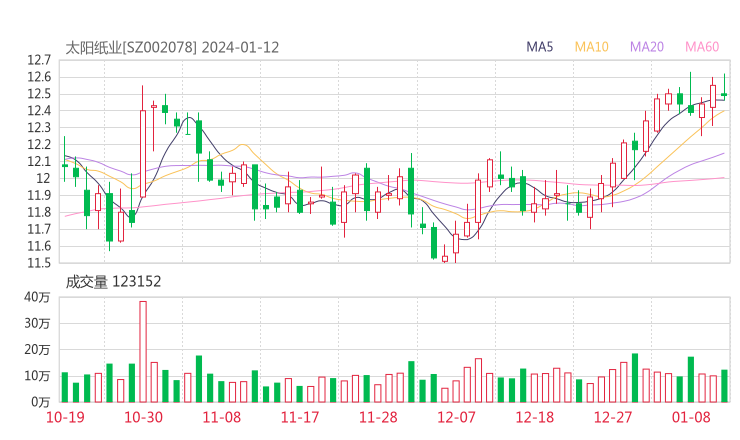Click the 12.3 price axis label

coord(39,127)
